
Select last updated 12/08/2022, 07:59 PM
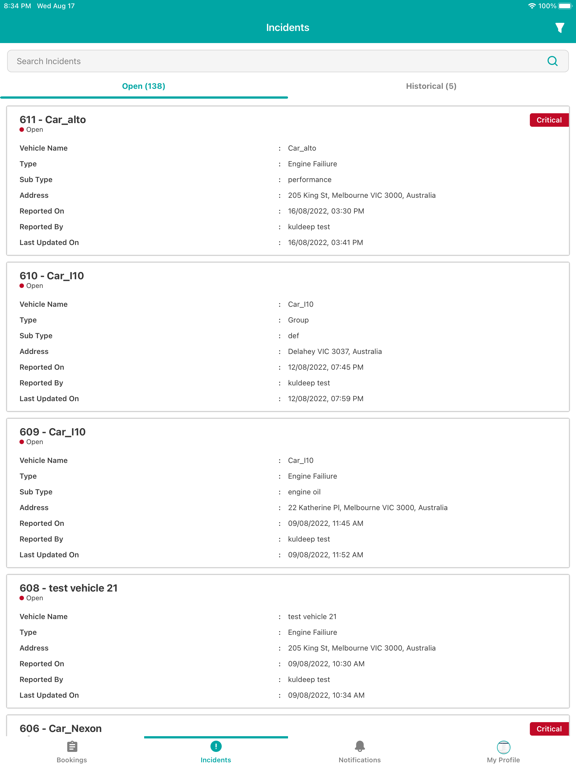(x=326, y=399)
